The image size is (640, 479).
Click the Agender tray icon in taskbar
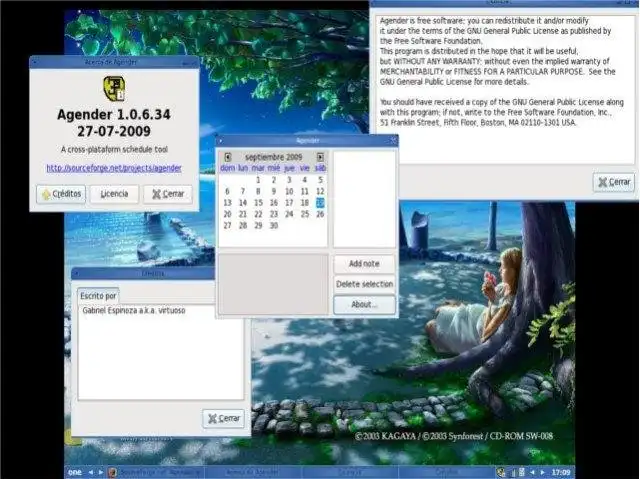(501, 472)
